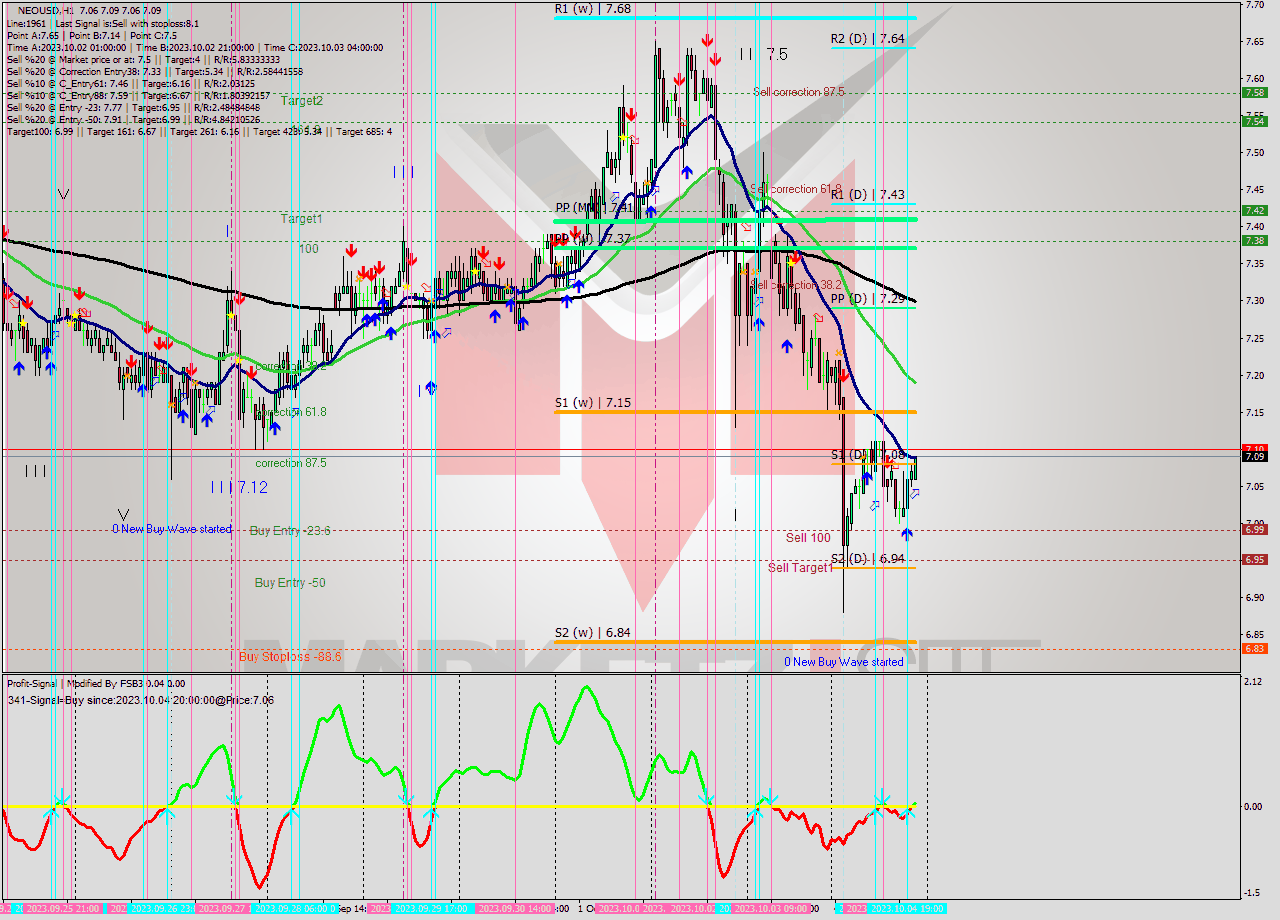This screenshot has width=1280, height=920.
Task: Click the 'S2 (D) | 6.94' support label
Action: (867, 559)
